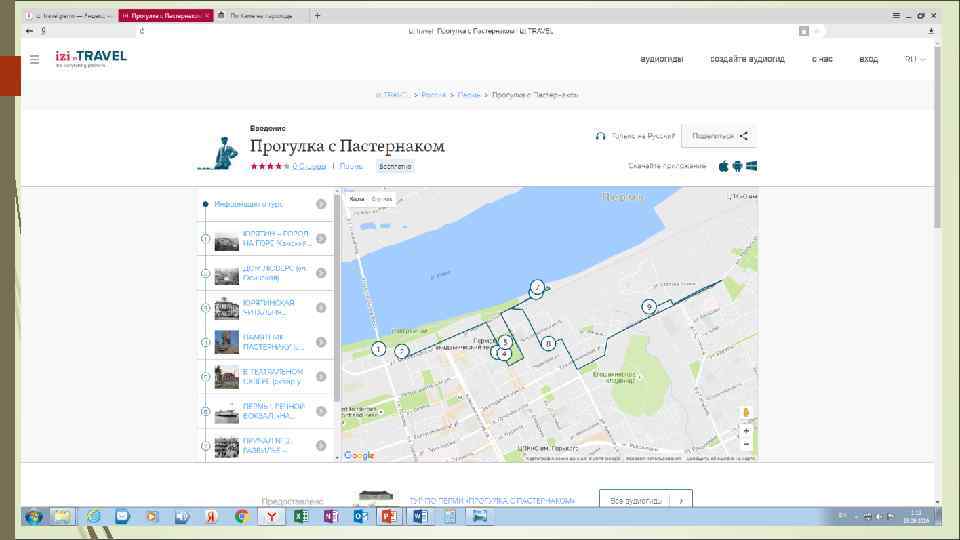Open the hamburger menu beside izi.TRAVEL logo
960x540 pixels.
click(x=34, y=59)
